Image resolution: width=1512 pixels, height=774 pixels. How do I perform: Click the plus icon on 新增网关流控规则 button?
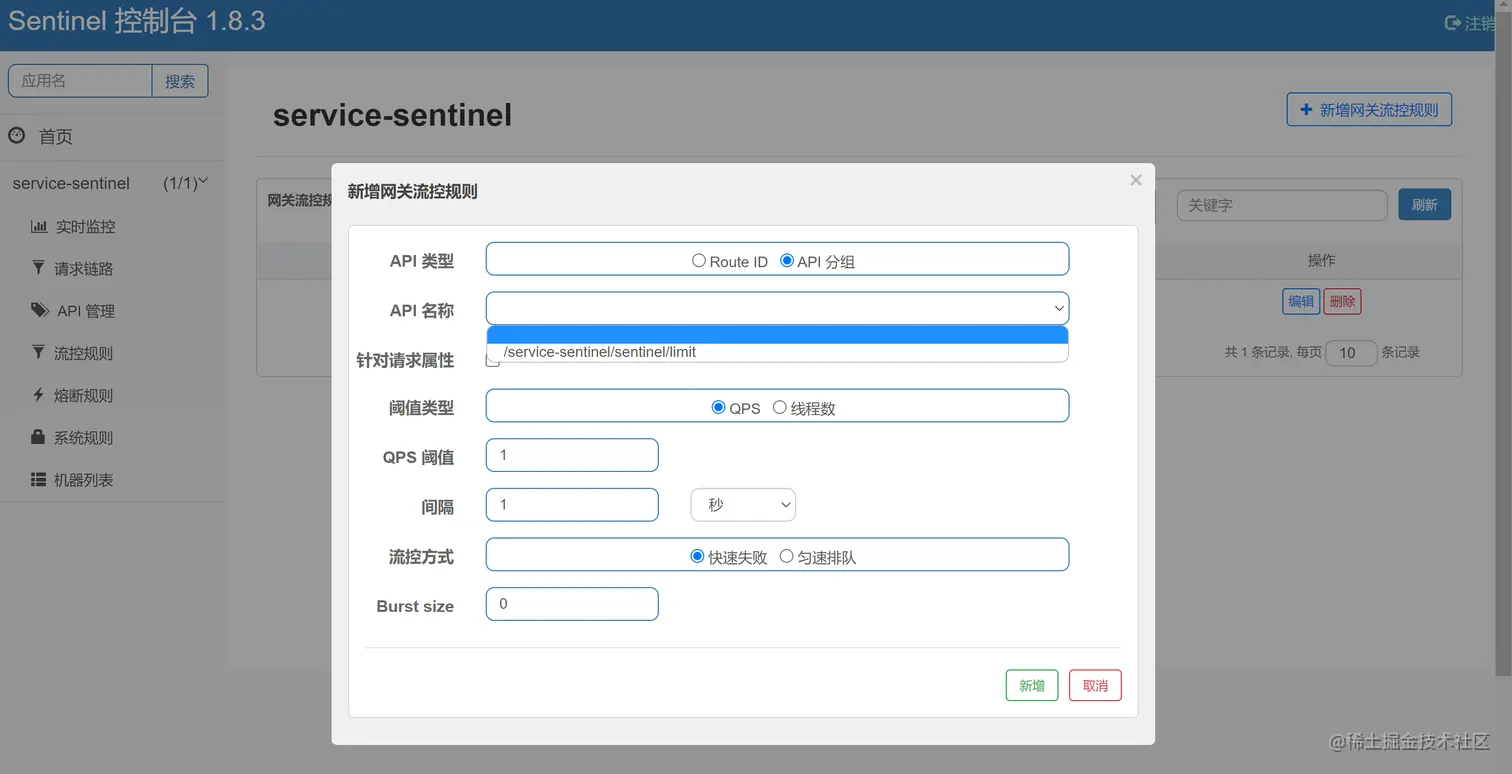click(1306, 109)
